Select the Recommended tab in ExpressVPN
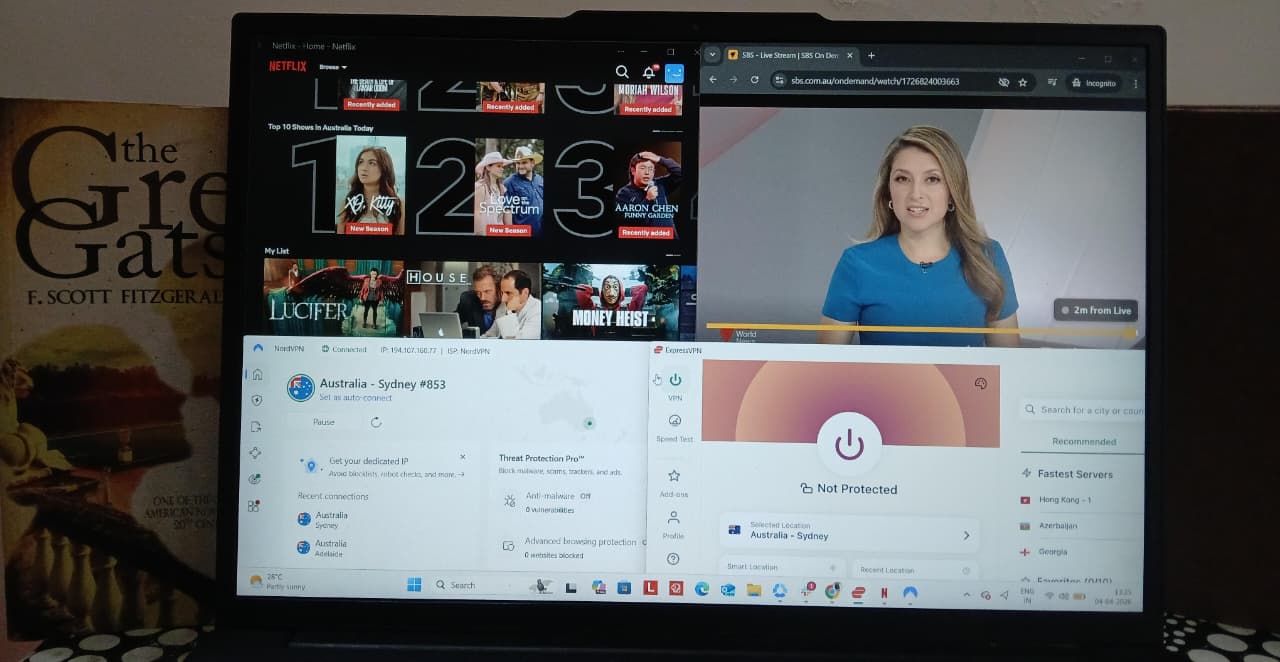Image resolution: width=1280 pixels, height=662 pixels. pyautogui.click(x=1083, y=441)
